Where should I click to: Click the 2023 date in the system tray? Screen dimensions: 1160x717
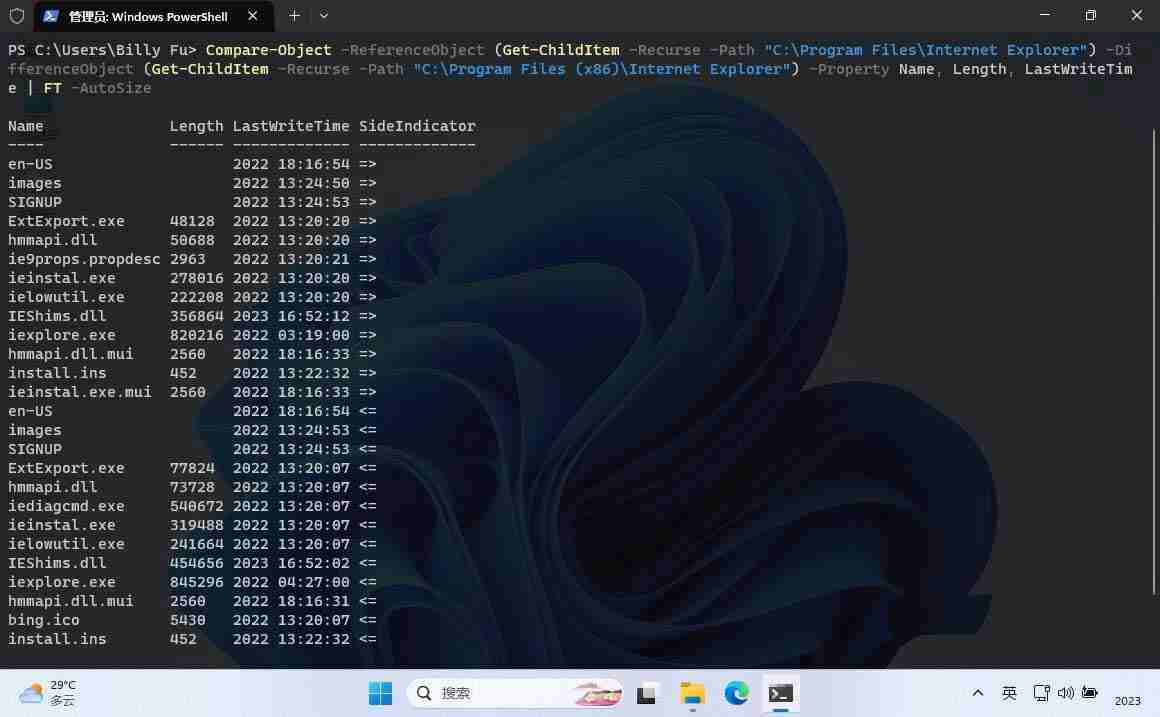coord(1126,700)
